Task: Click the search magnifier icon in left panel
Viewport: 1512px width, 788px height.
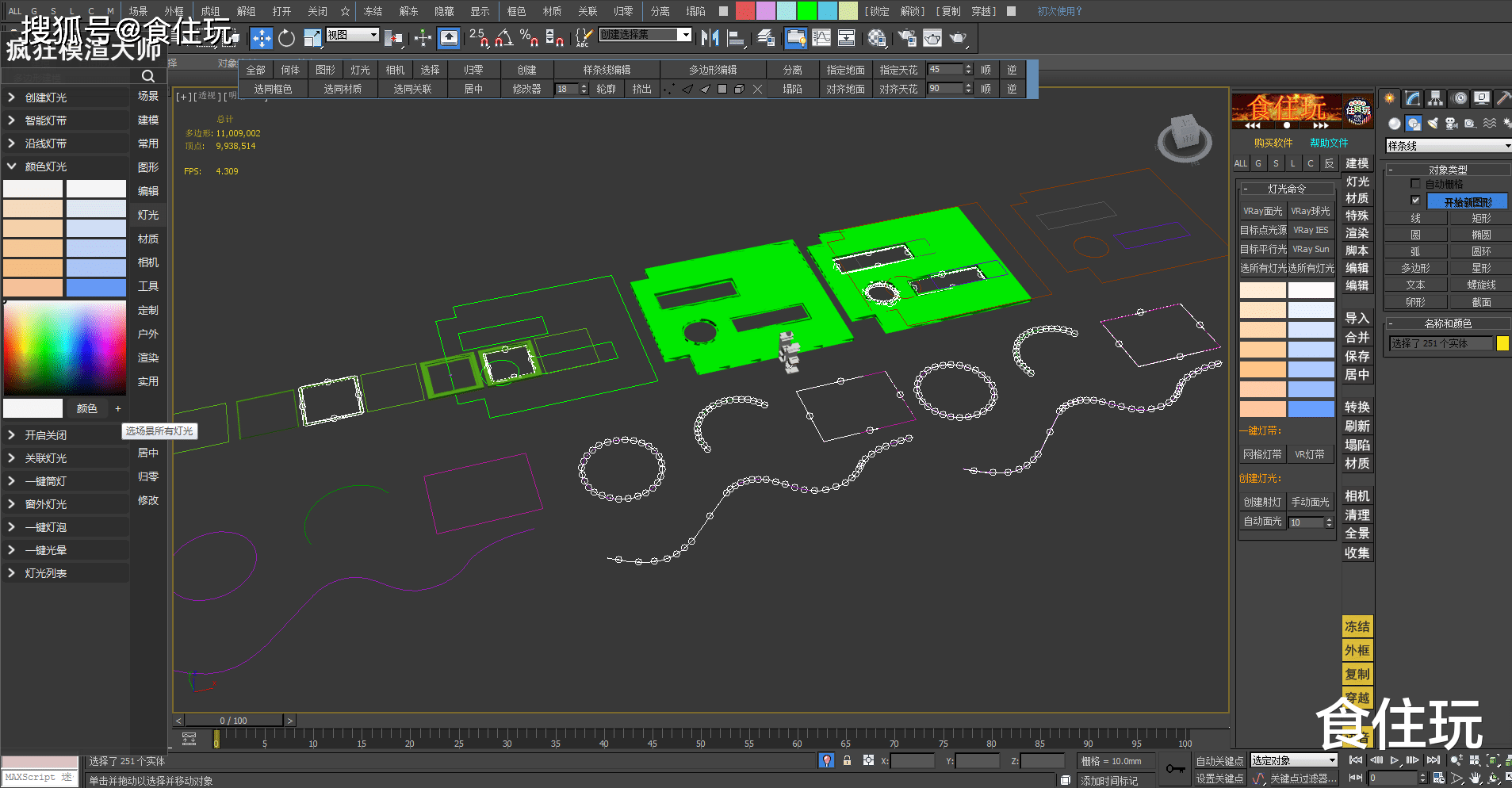Action: (x=148, y=76)
